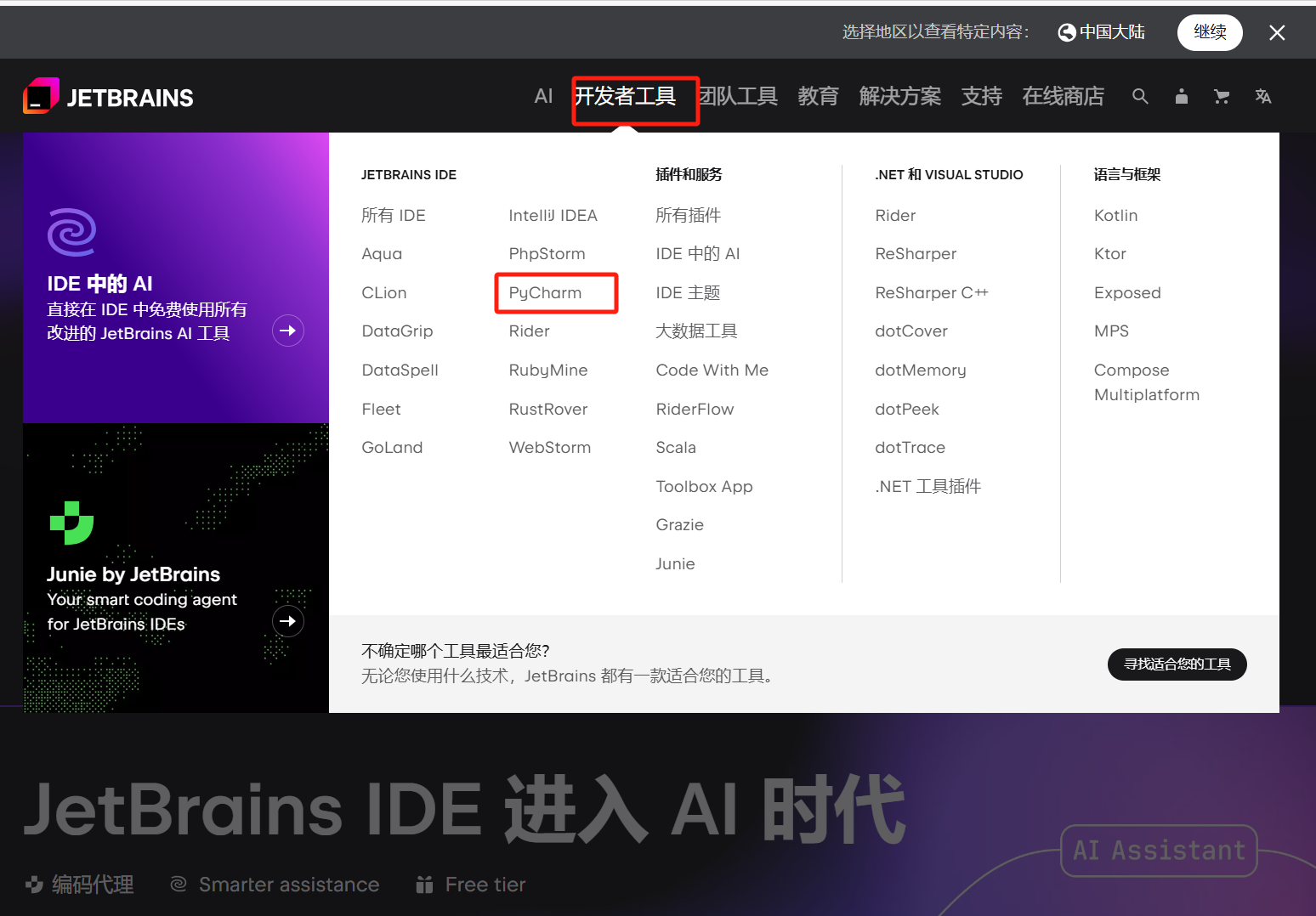Open the Fleet link
The height and width of the screenshot is (916, 1316).
click(x=381, y=409)
